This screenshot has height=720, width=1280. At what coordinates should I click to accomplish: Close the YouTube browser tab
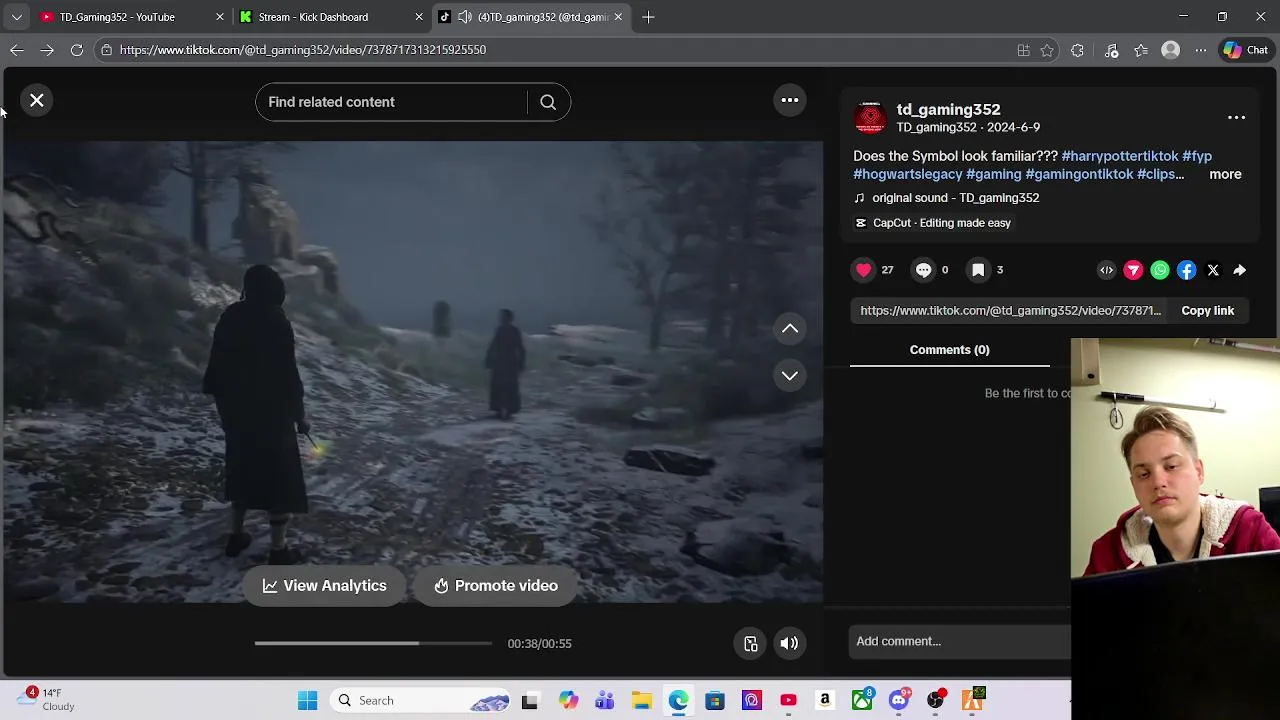click(220, 17)
